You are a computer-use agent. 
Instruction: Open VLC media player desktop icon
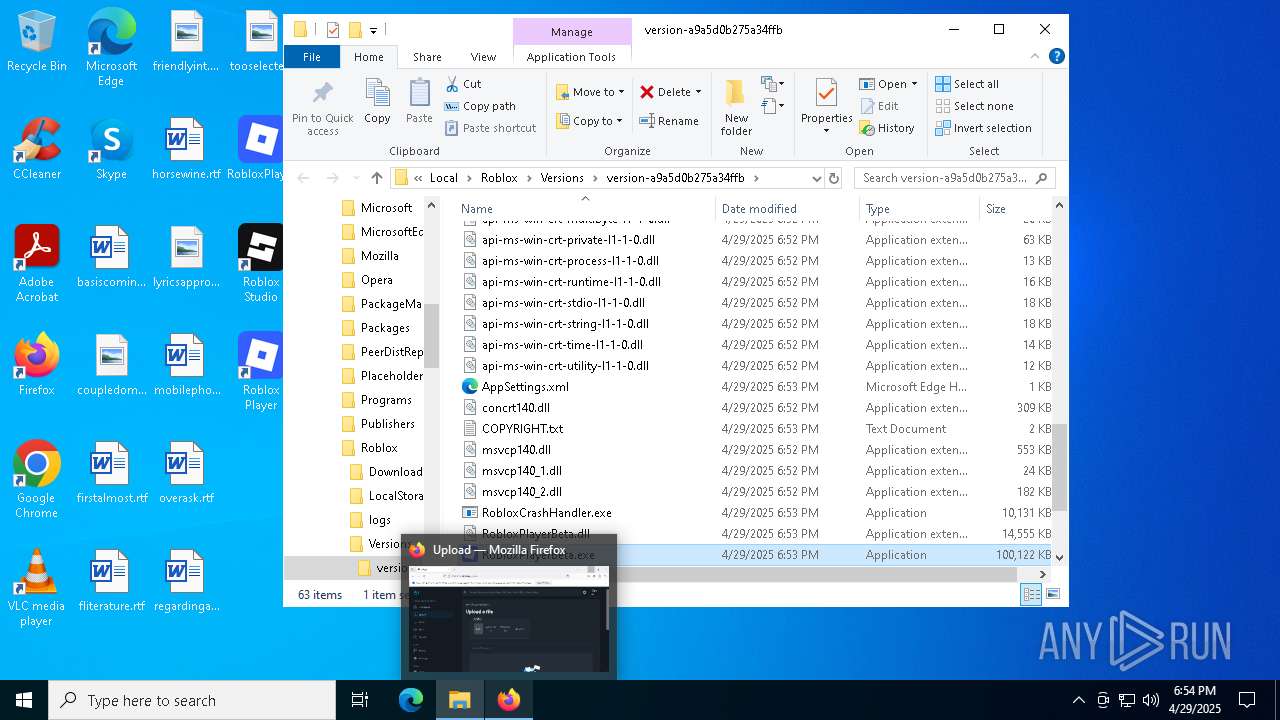pyautogui.click(x=36, y=588)
